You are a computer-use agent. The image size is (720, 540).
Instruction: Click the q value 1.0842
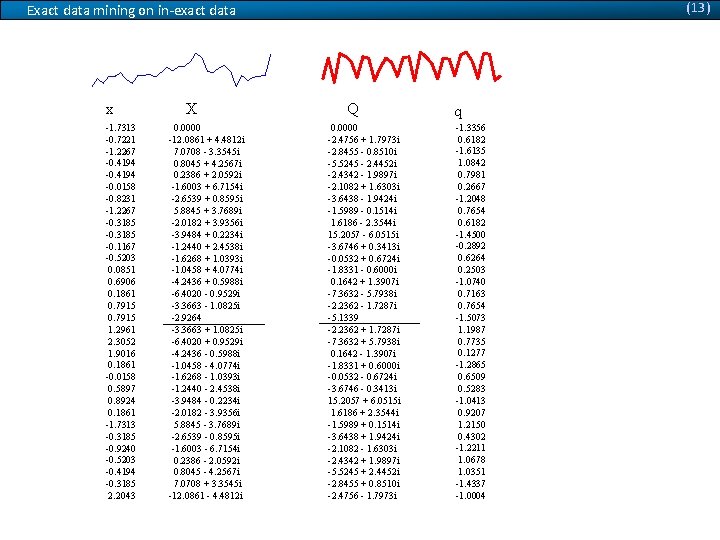(471, 163)
